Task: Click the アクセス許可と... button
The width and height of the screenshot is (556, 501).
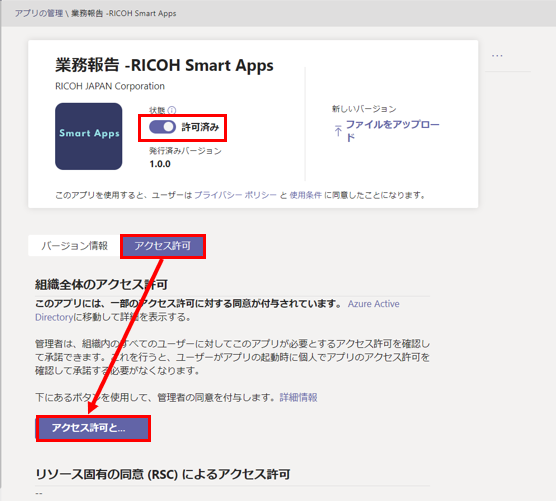Action: point(93,428)
